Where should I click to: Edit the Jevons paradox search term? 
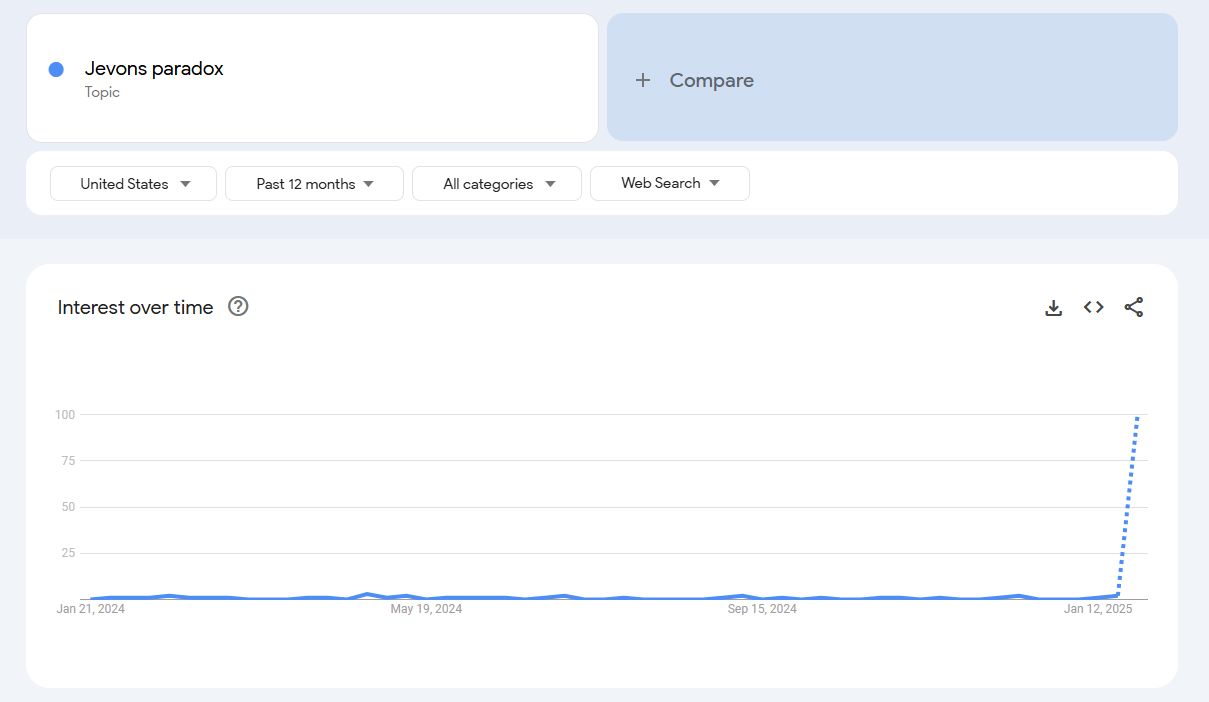click(154, 68)
